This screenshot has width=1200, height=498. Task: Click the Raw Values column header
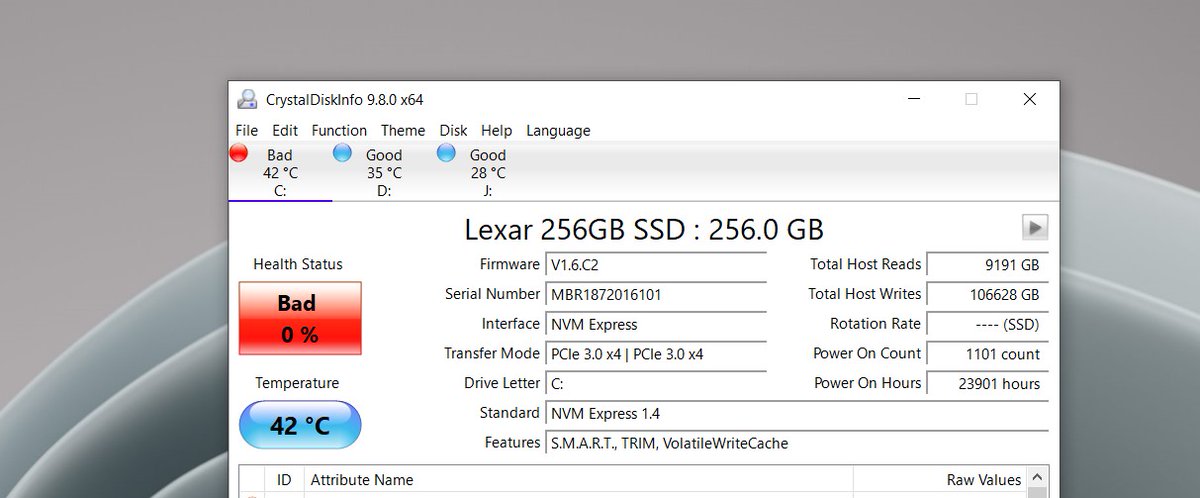click(x=939, y=480)
